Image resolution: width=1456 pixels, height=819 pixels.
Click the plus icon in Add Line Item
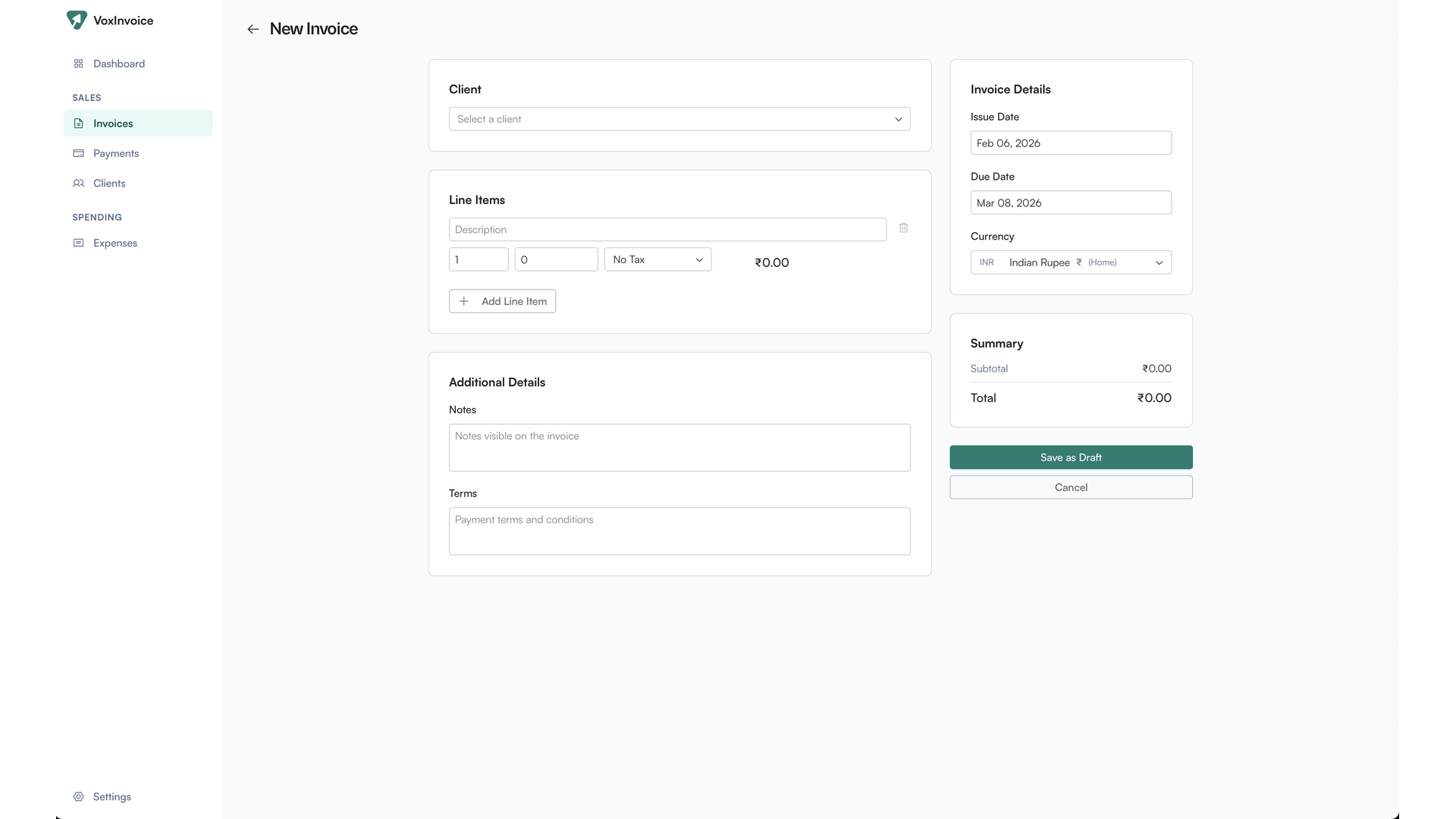464,302
